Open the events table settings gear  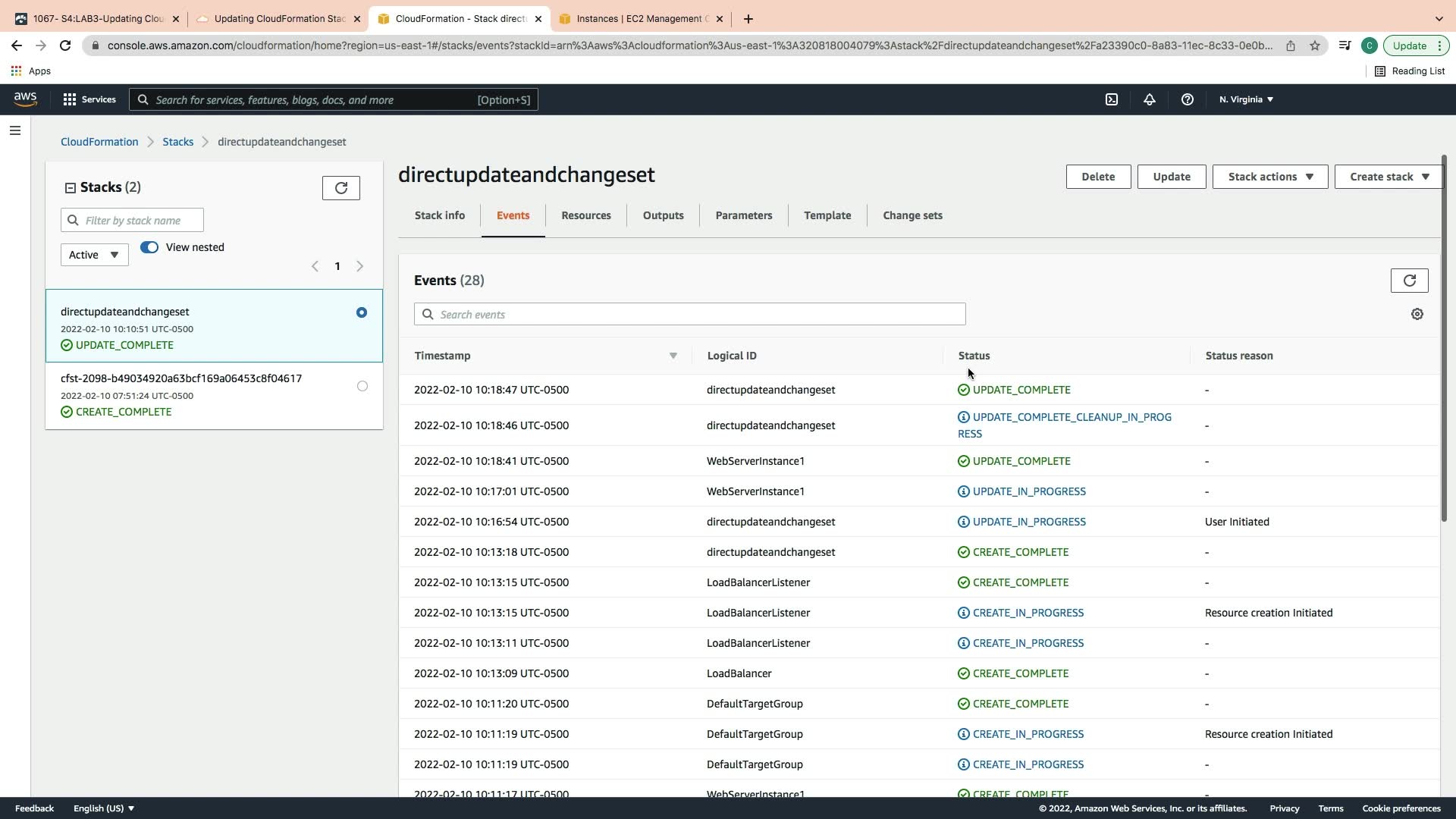click(x=1417, y=314)
